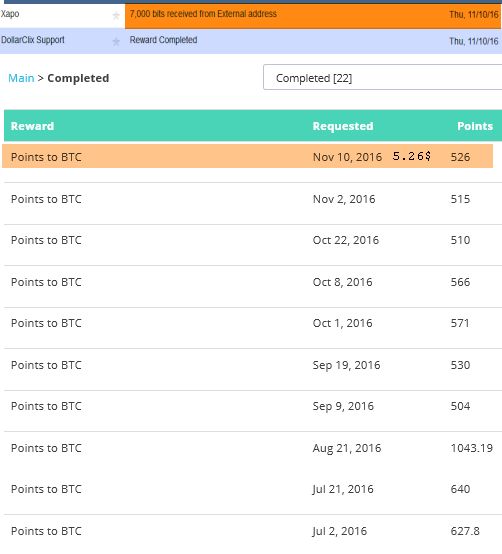
Task: Select the Nov 10, 2016 reward row
Action: pos(247,156)
